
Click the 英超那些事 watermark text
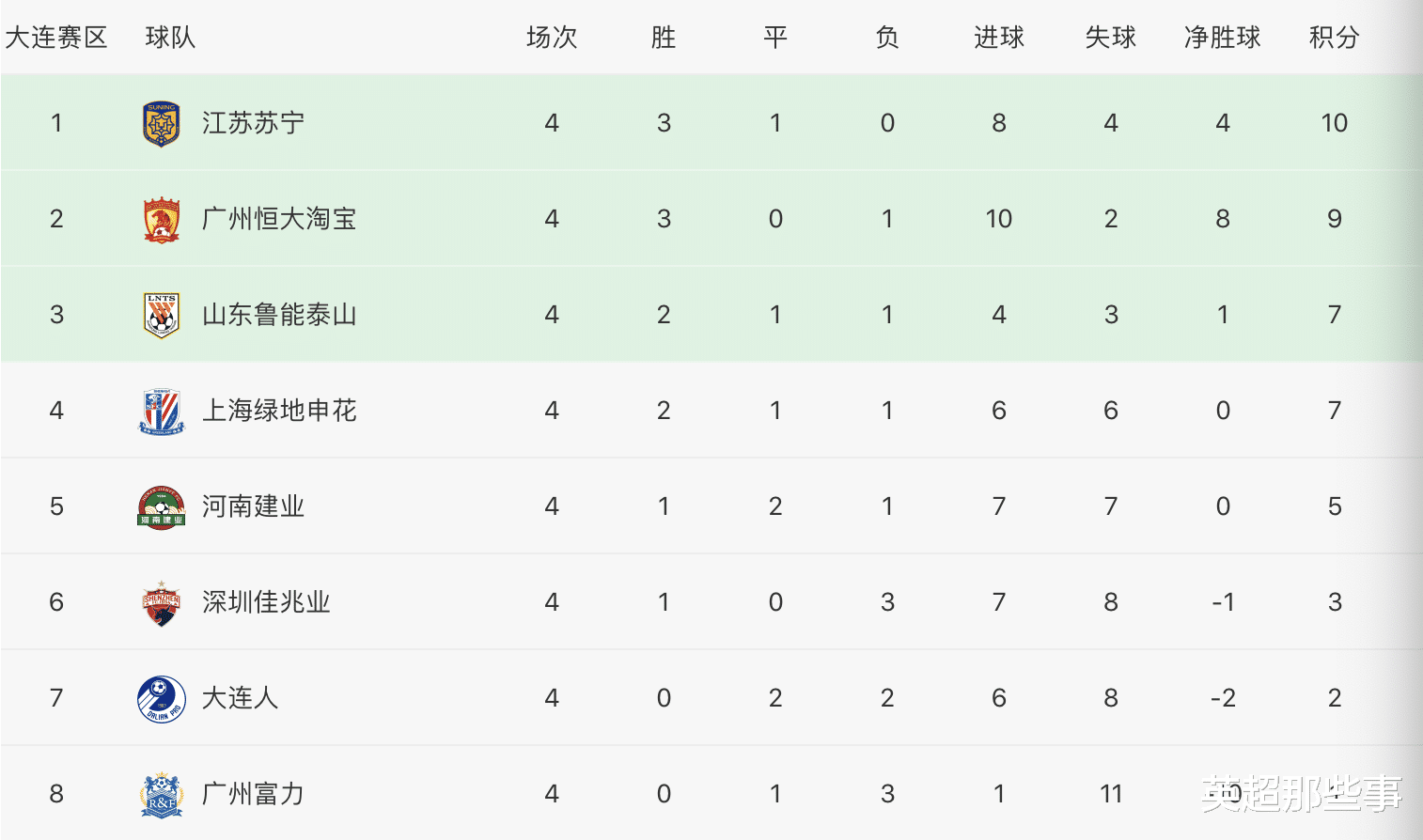coord(1302,795)
